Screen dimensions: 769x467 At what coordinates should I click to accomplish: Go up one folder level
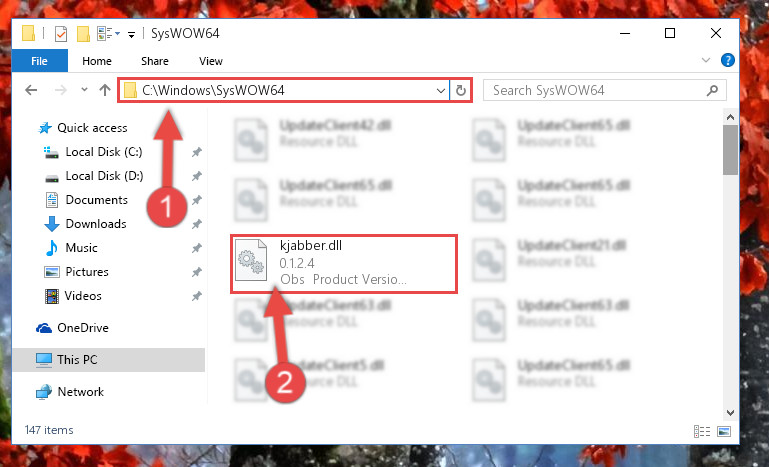click(104, 90)
